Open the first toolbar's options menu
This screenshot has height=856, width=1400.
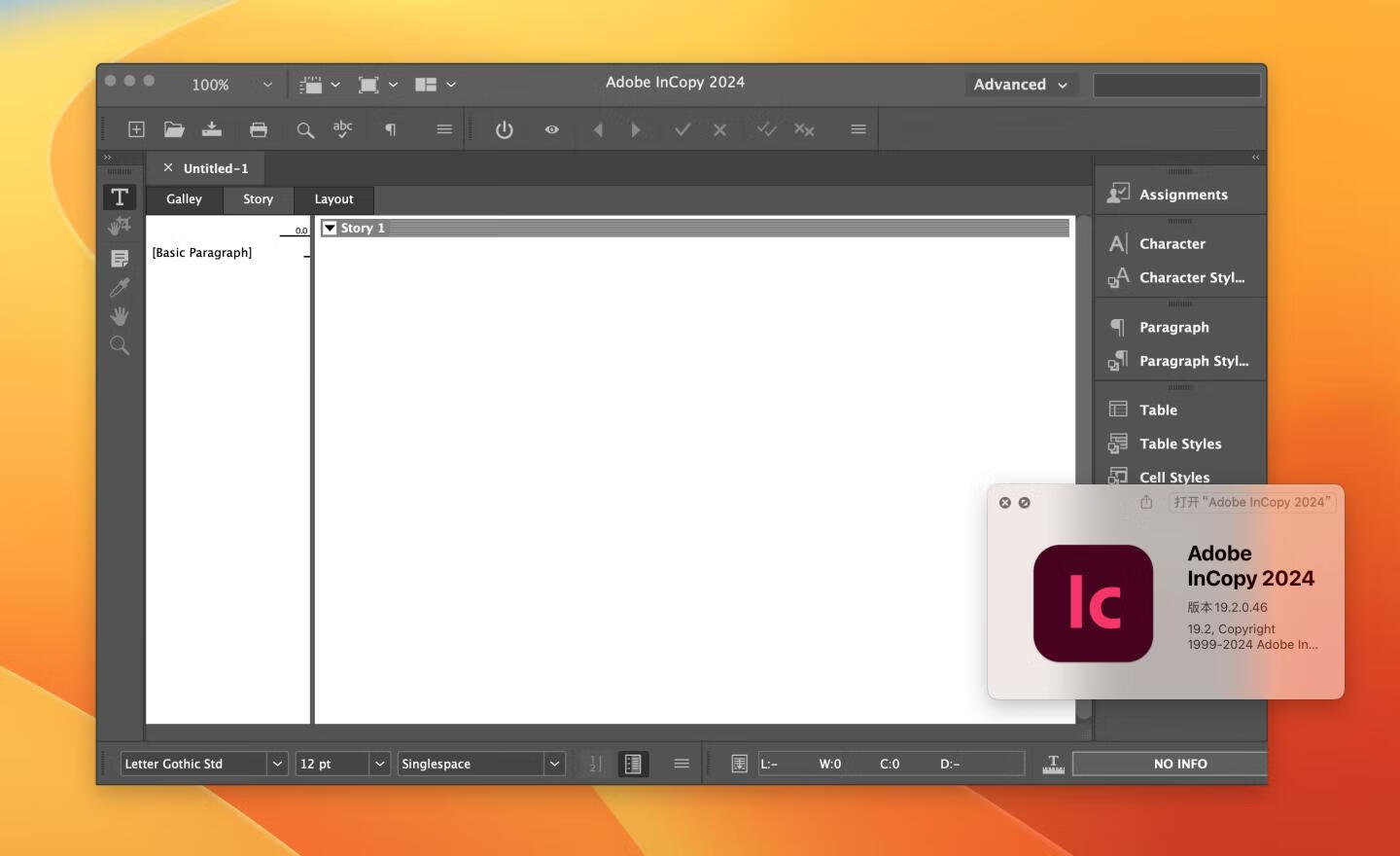(x=444, y=129)
